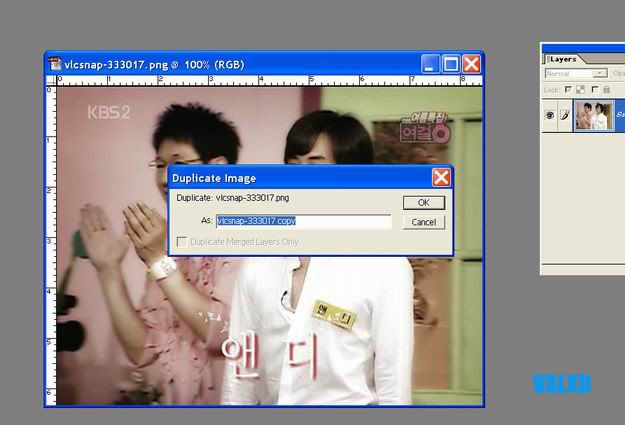
Task: Click the As name input field
Action: point(304,221)
